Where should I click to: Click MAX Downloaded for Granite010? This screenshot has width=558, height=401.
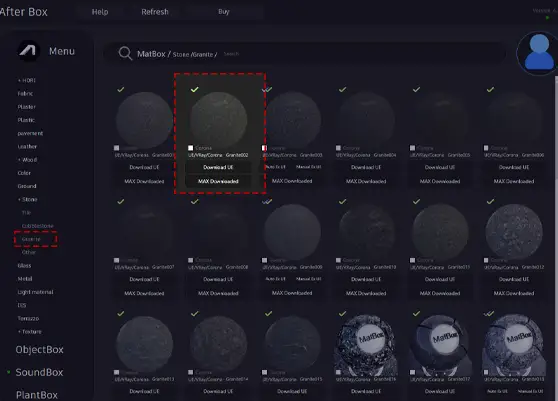pyautogui.click(x=366, y=293)
